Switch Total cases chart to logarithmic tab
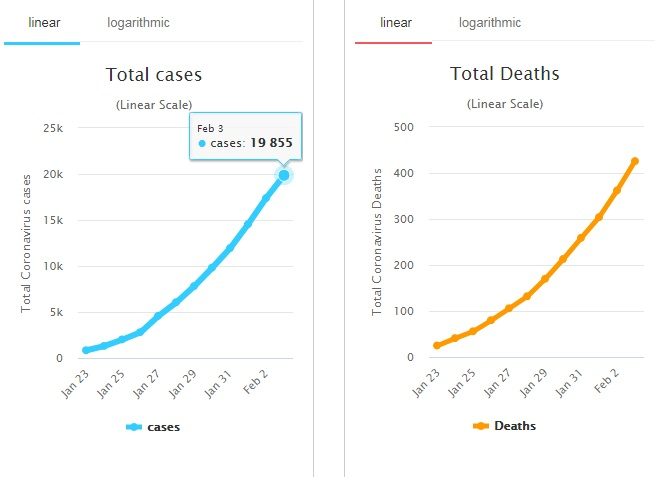Image resolution: width=661 pixels, height=477 pixels. pos(138,22)
